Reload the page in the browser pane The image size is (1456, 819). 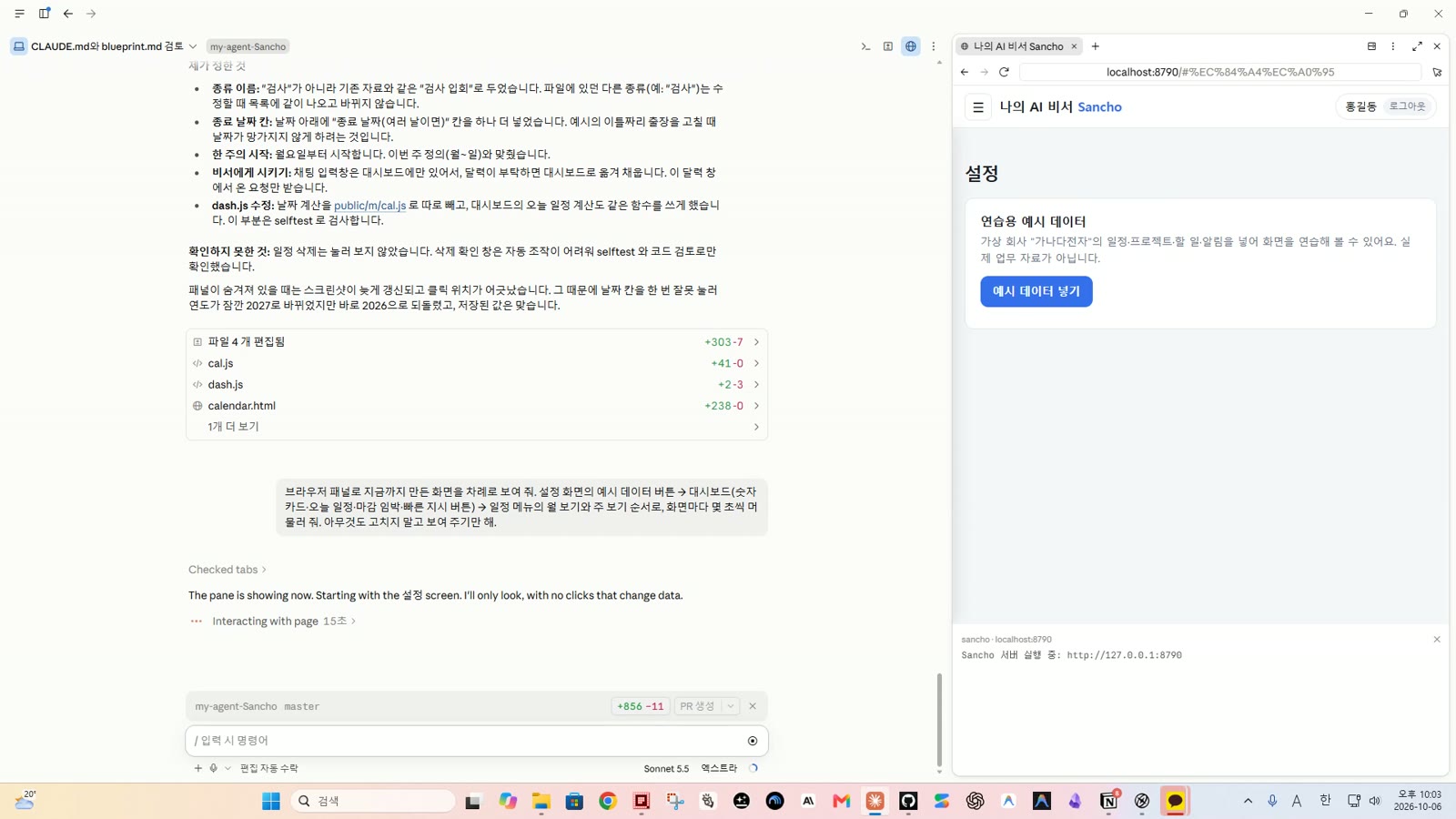pos(1005,72)
